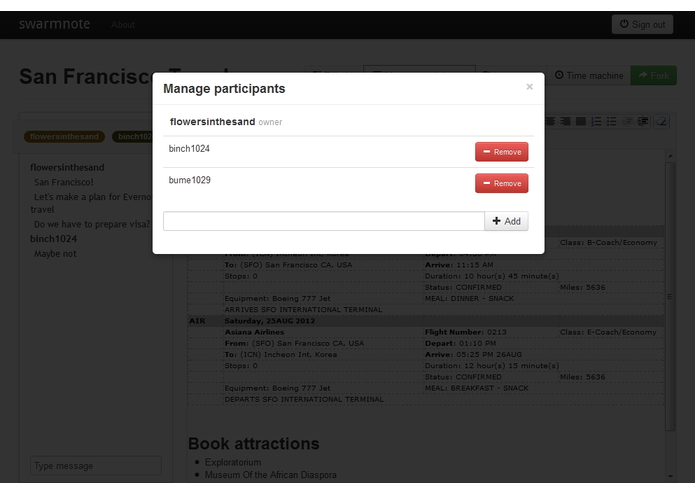Open the About page
Image resolution: width=695 pixels, height=494 pixels.
click(123, 25)
